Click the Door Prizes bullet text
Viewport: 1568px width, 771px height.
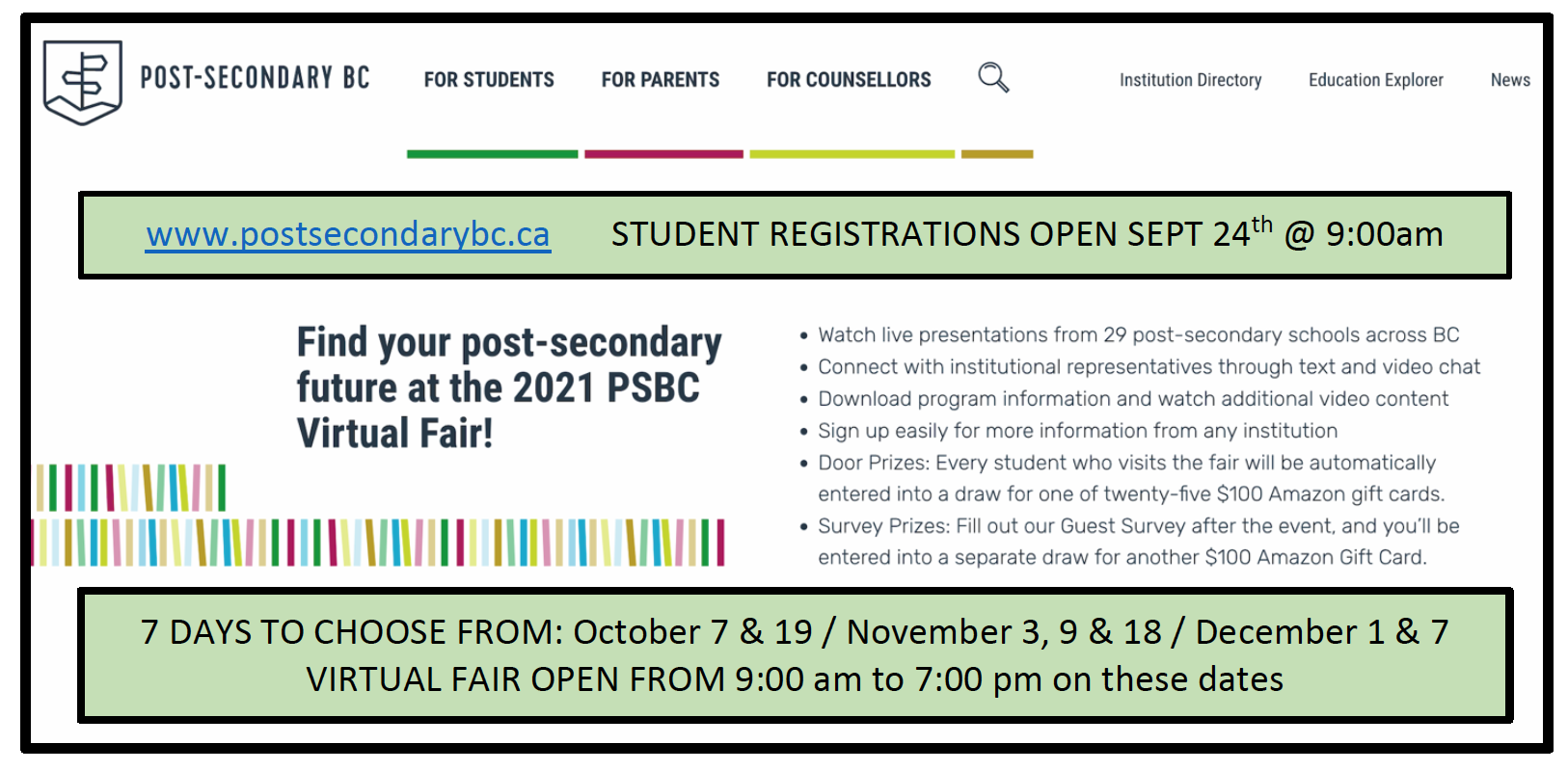coord(1126,478)
